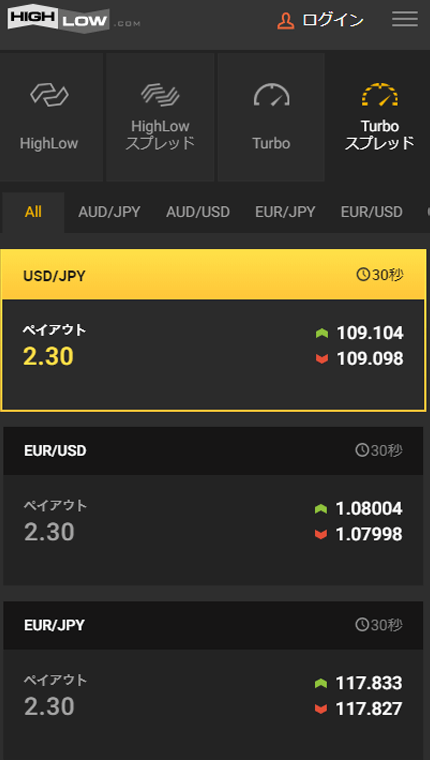This screenshot has height=760, width=430.
Task: Click the clock icon on EUR/USD card
Action: coord(362,450)
